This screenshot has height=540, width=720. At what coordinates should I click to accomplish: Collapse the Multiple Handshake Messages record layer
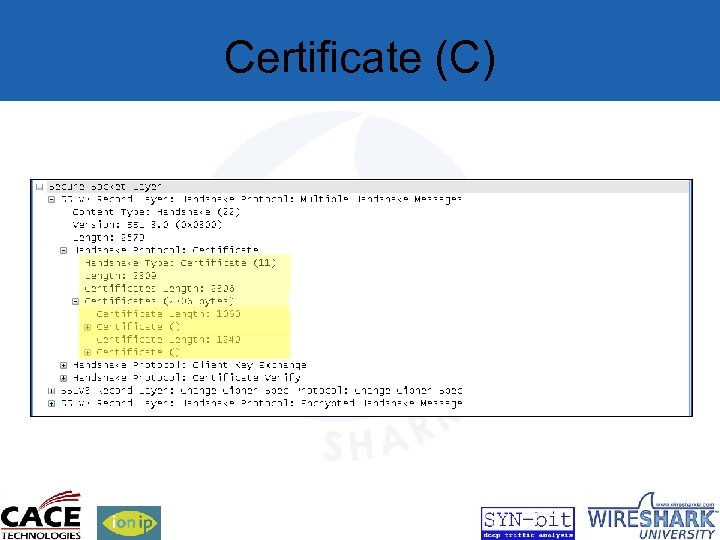(52, 199)
